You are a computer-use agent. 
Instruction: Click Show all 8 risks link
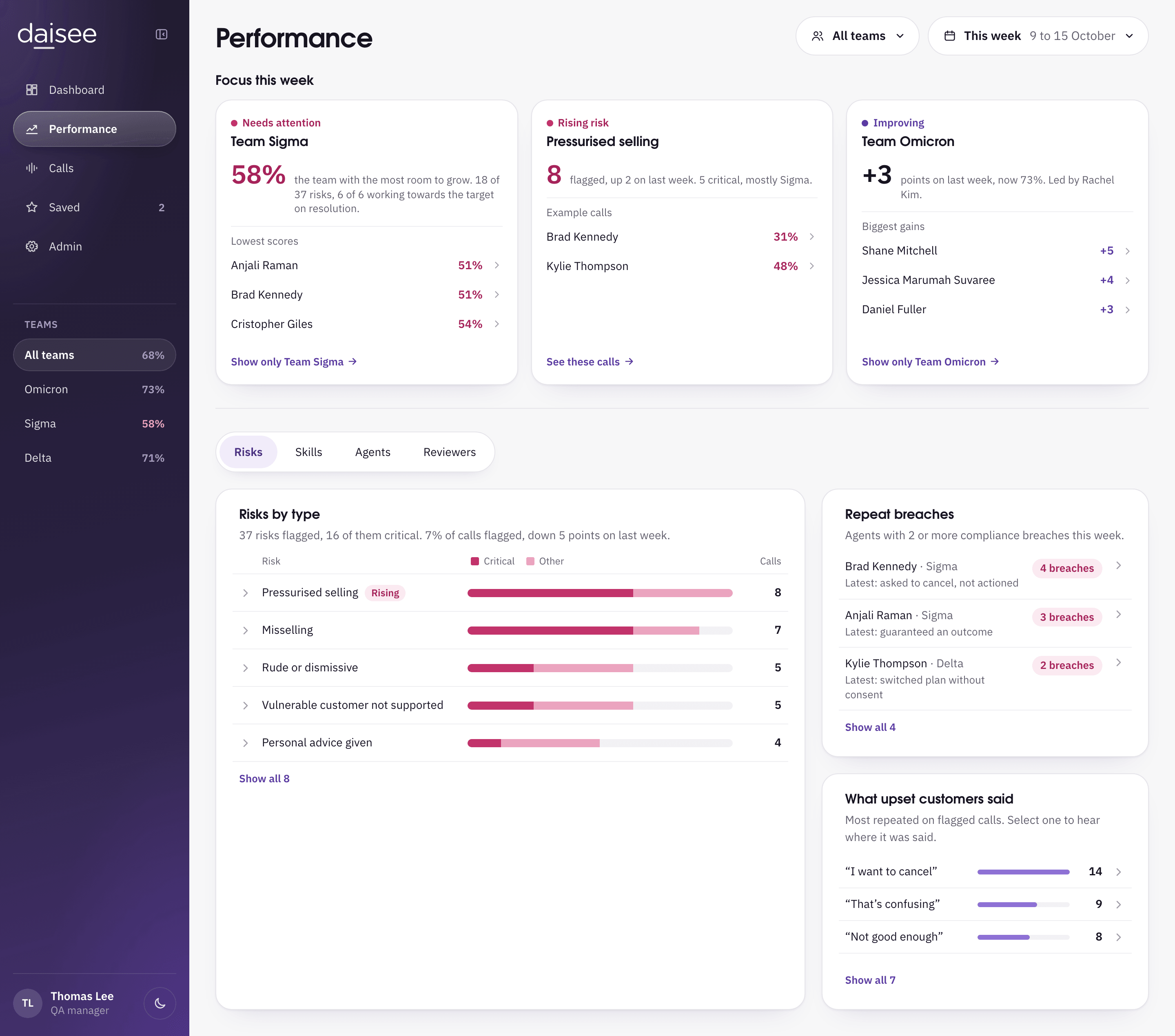[264, 778]
